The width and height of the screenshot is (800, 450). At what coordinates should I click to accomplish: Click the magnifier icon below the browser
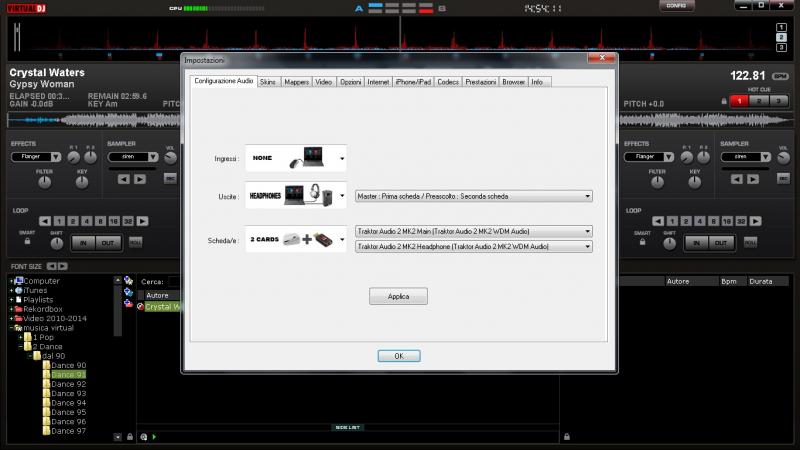(x=144, y=437)
